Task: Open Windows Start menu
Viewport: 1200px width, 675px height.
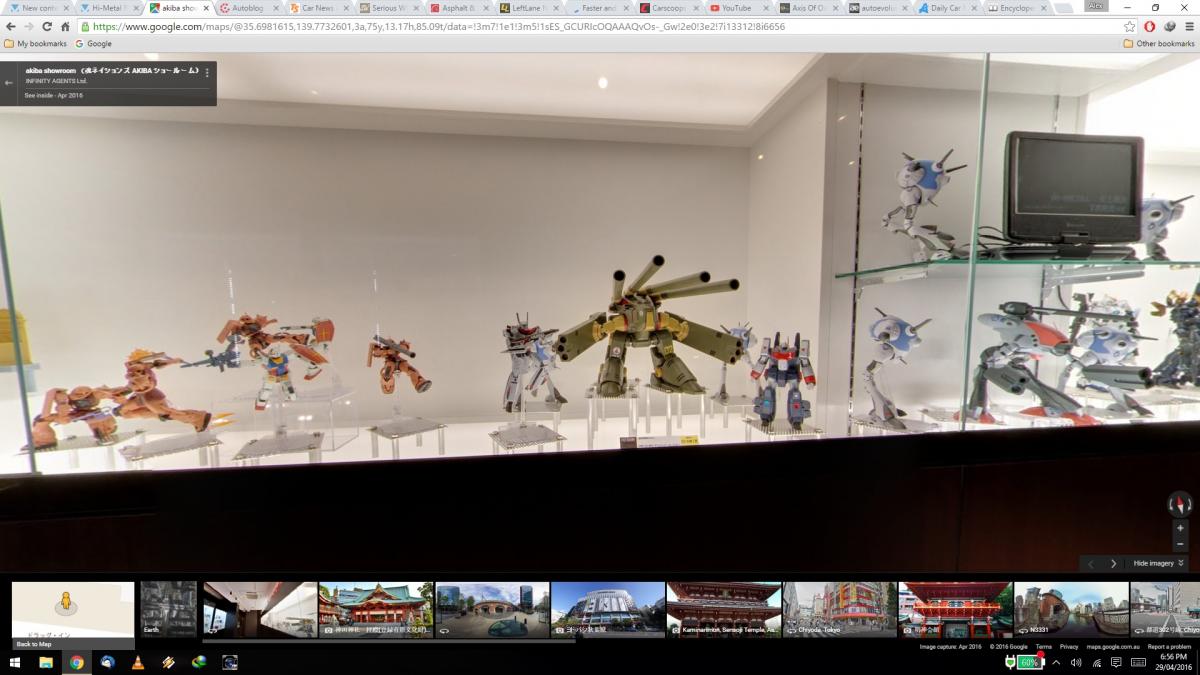Action: 15,662
